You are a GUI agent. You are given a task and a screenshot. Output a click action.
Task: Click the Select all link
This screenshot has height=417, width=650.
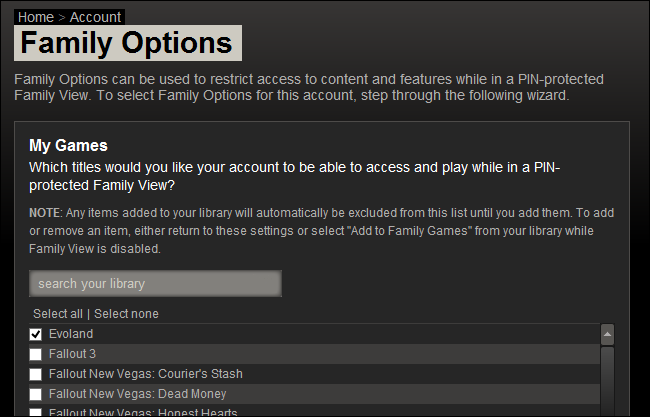(58, 314)
